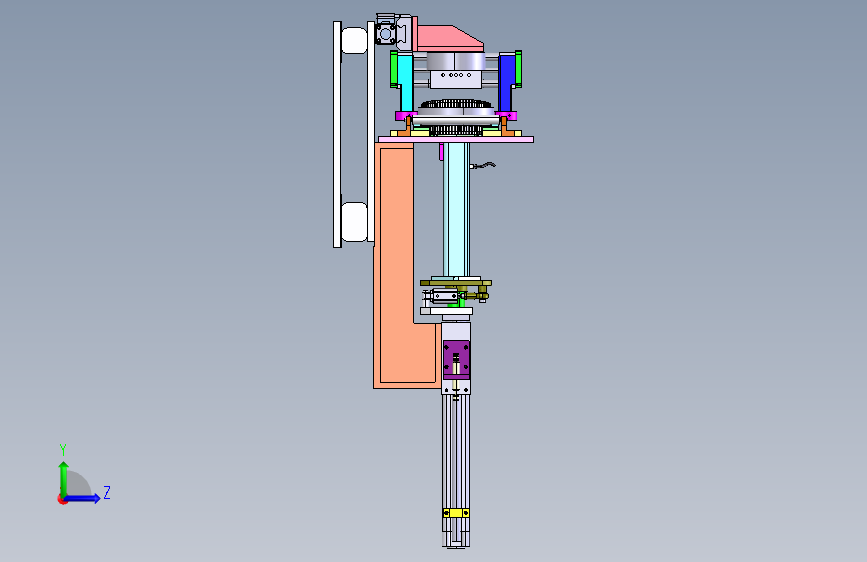Select the light cyan vertical column
Screen dimensions: 867x562
point(456,209)
